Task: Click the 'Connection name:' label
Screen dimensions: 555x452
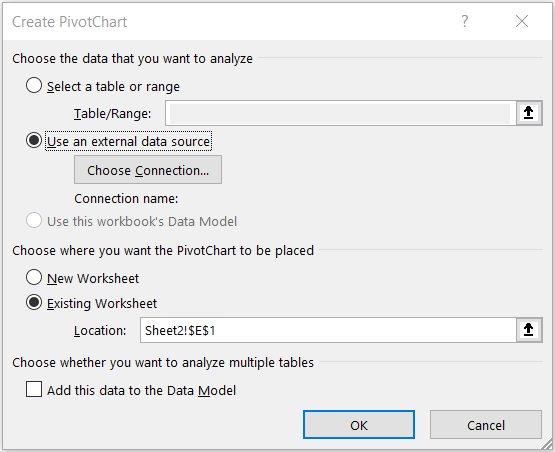Action: (126, 199)
